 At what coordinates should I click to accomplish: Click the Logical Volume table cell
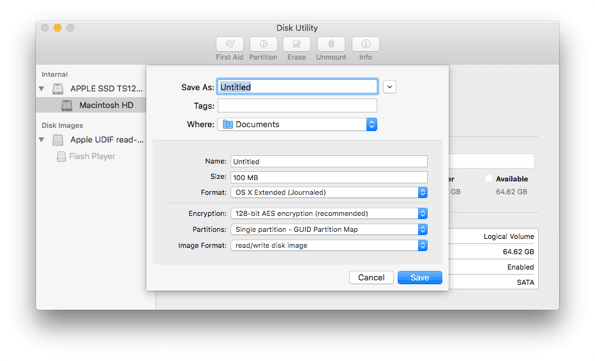(x=508, y=236)
